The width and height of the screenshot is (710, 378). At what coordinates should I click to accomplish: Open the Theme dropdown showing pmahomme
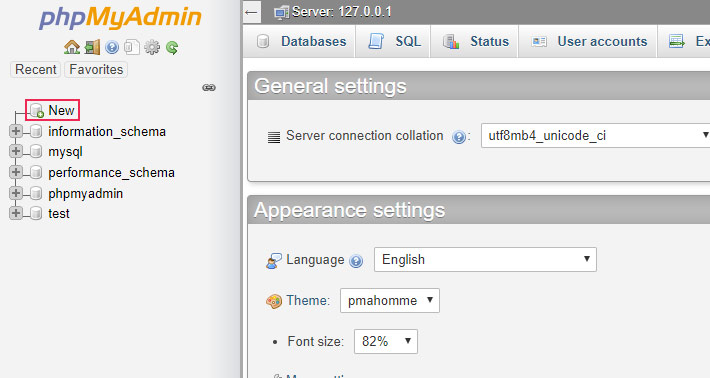click(389, 300)
